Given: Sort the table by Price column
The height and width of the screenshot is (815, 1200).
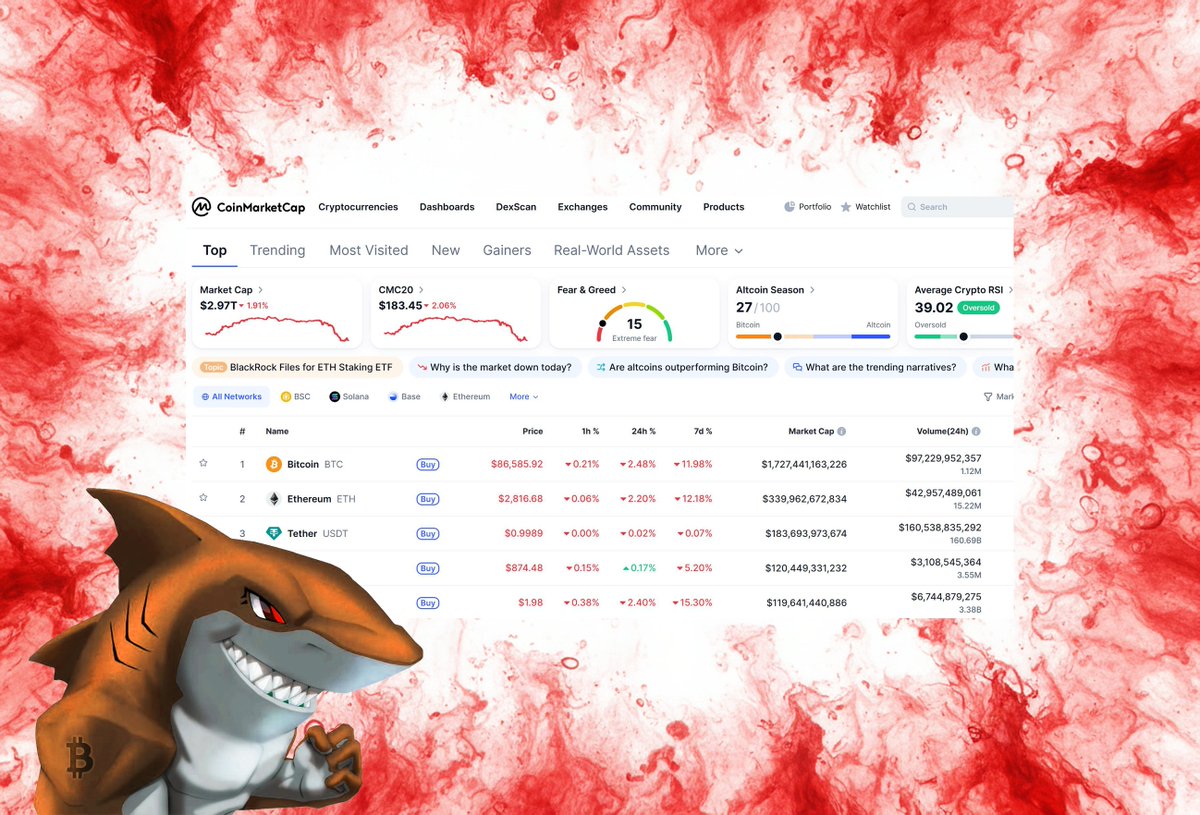Looking at the screenshot, I should pos(532,431).
